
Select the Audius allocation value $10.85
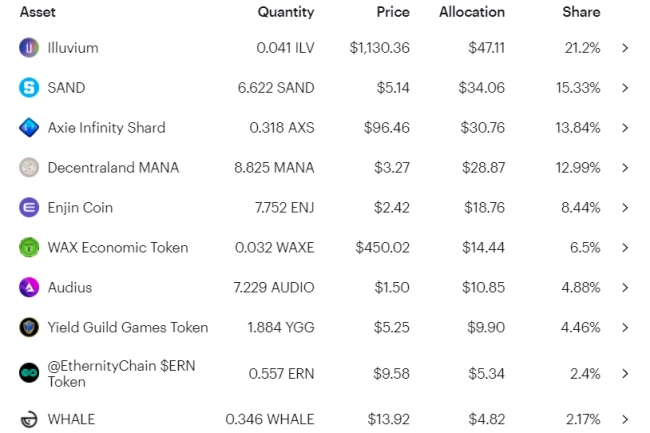coord(484,288)
